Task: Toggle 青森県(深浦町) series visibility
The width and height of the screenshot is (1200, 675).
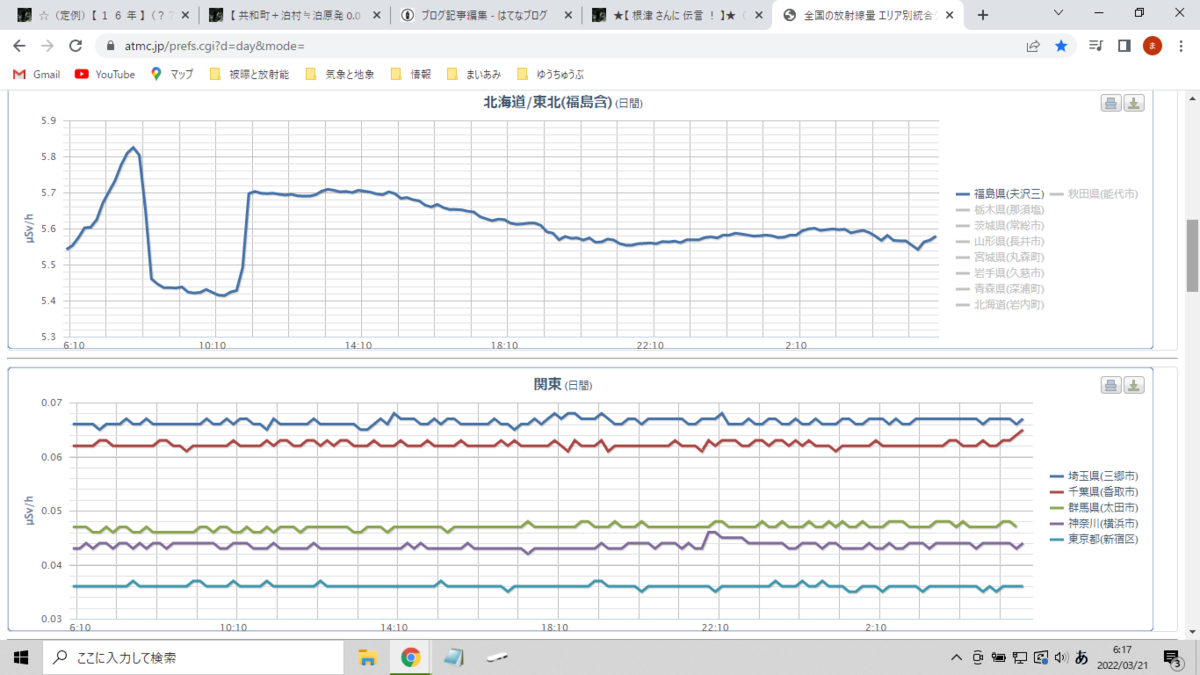Action: (x=1000, y=288)
